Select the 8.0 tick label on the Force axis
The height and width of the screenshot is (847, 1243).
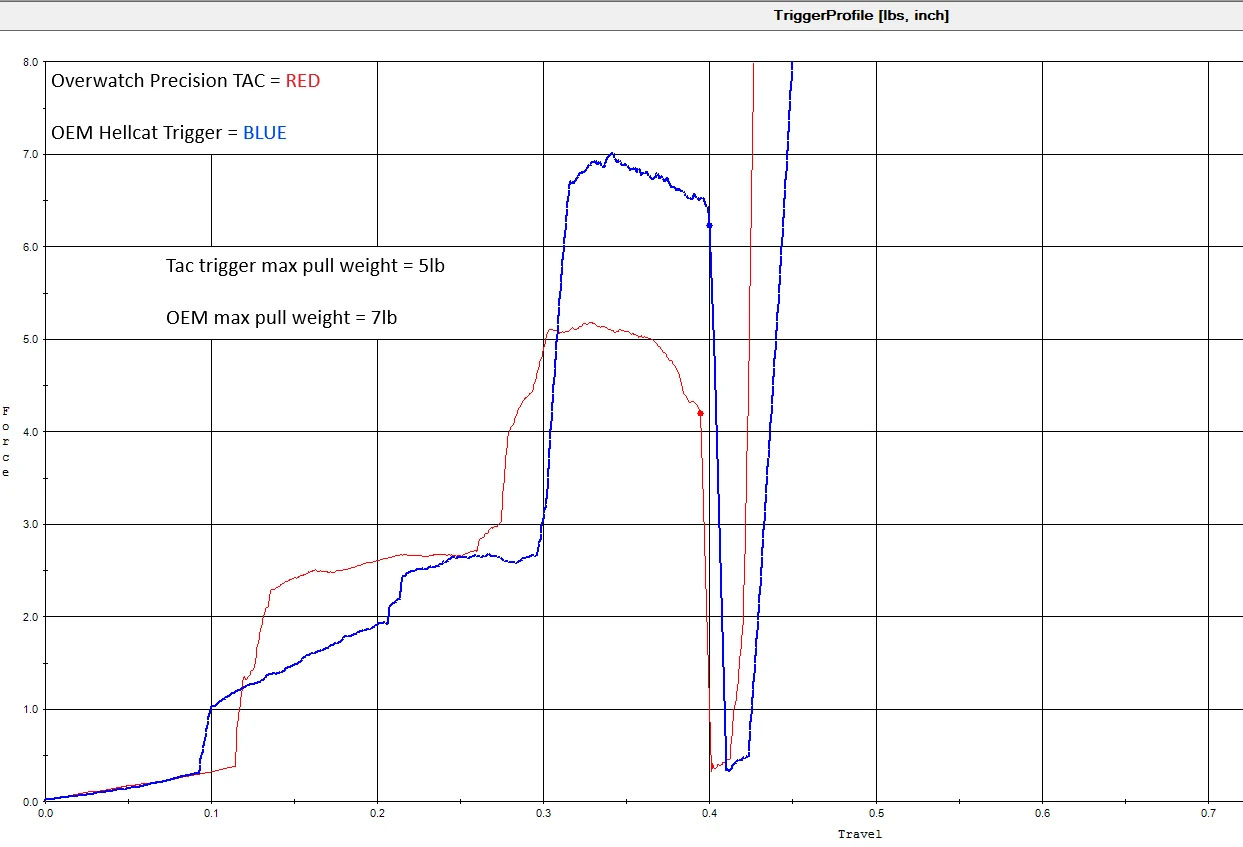pos(29,62)
